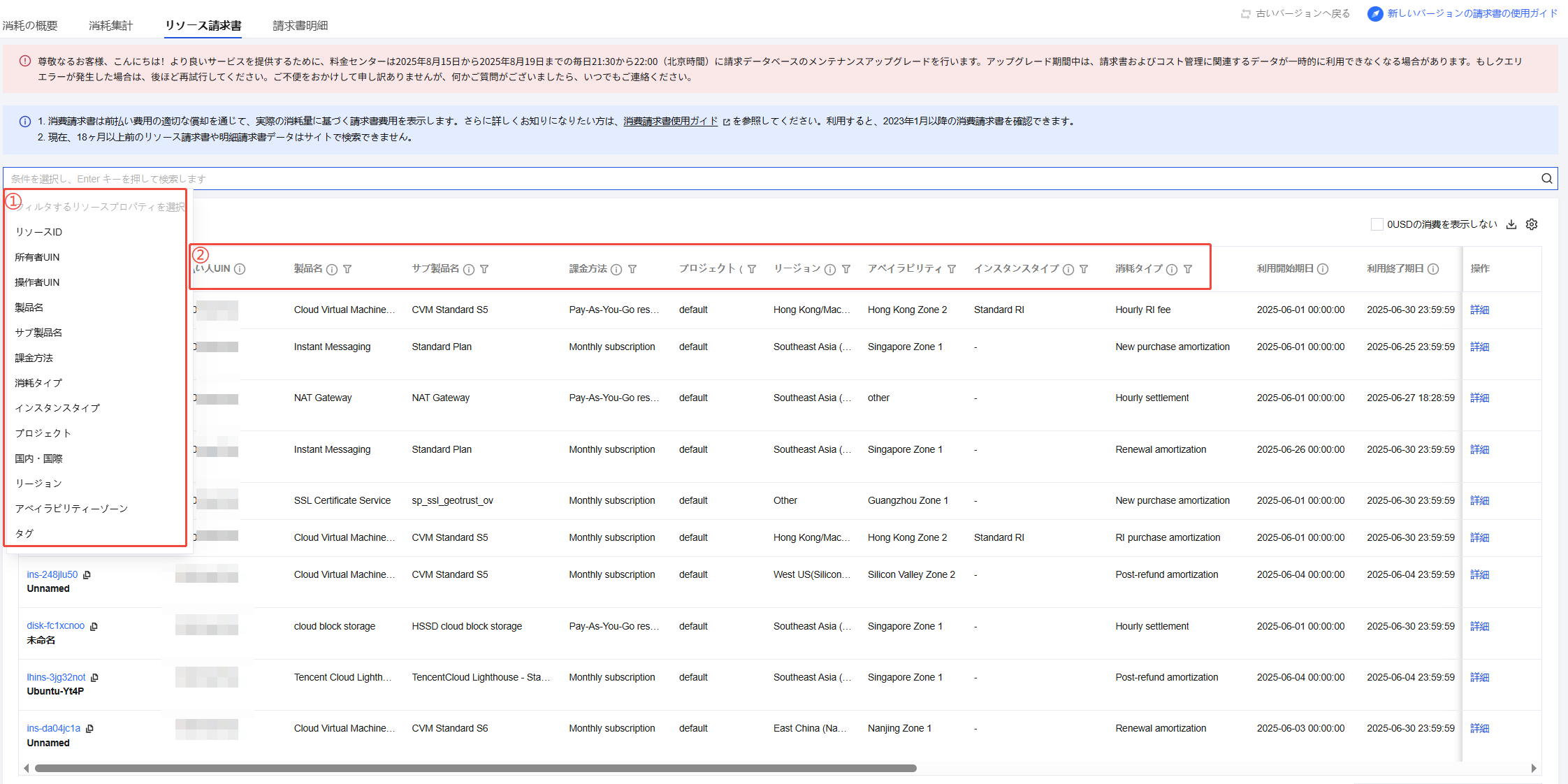Viewport: 1568px width, 784px height.
Task: Open the column settings gear icon
Action: click(1532, 224)
